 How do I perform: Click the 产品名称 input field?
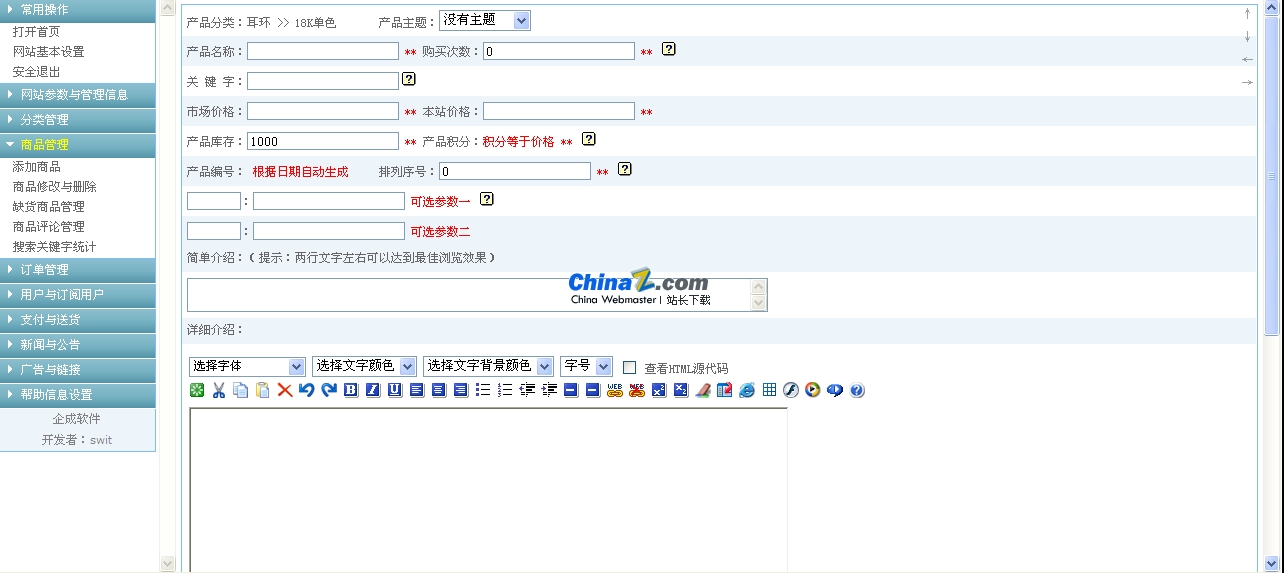(x=323, y=51)
